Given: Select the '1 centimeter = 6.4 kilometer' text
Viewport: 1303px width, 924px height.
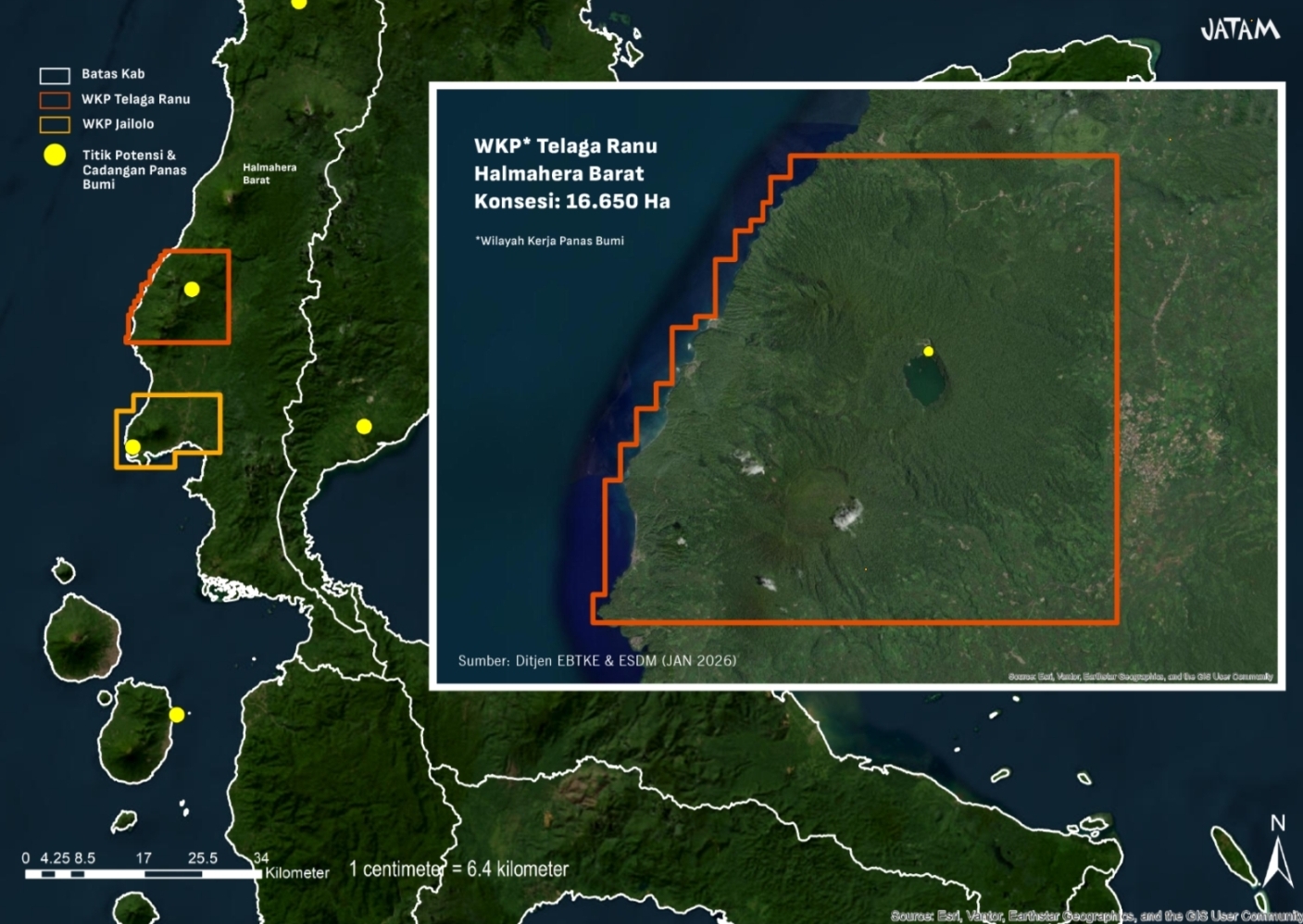Looking at the screenshot, I should (458, 869).
